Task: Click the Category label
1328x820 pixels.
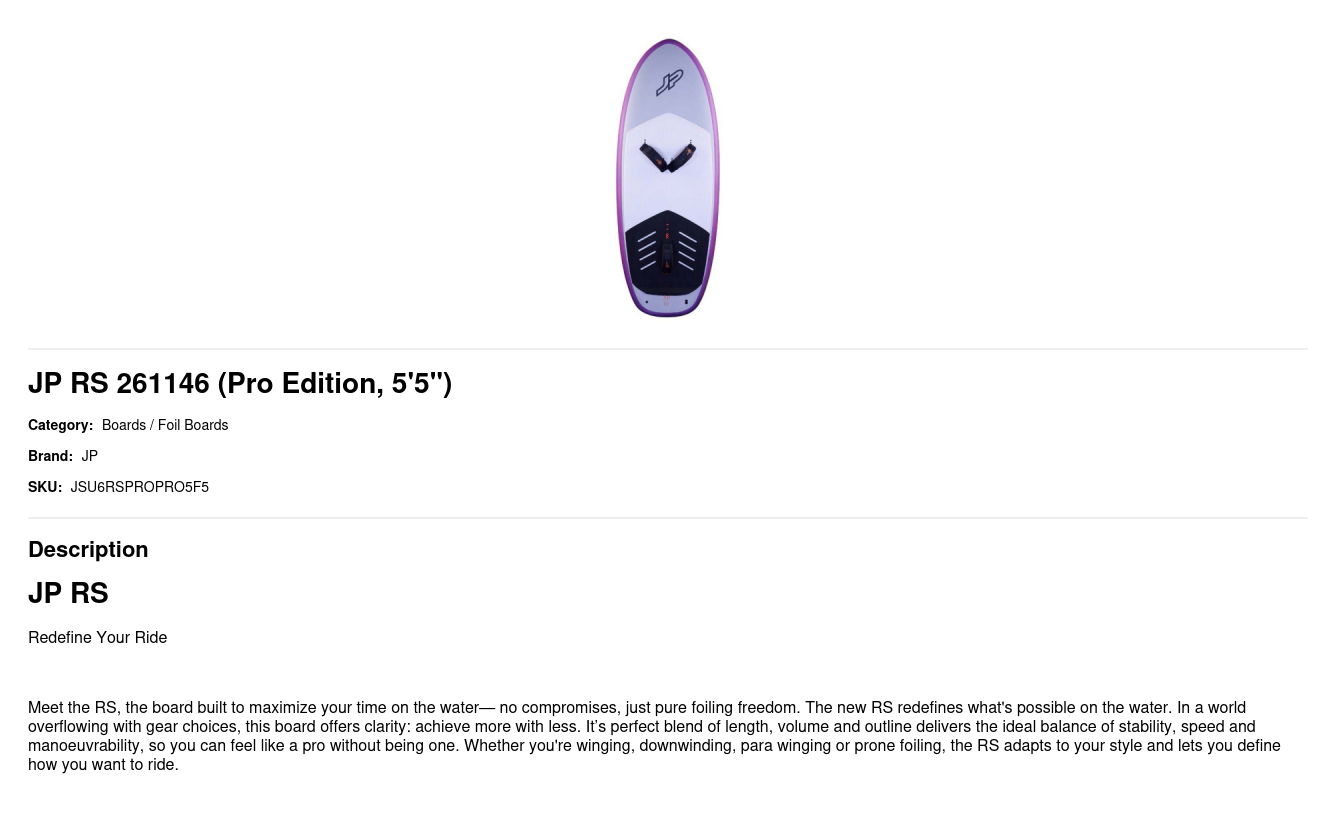Action: [x=60, y=425]
